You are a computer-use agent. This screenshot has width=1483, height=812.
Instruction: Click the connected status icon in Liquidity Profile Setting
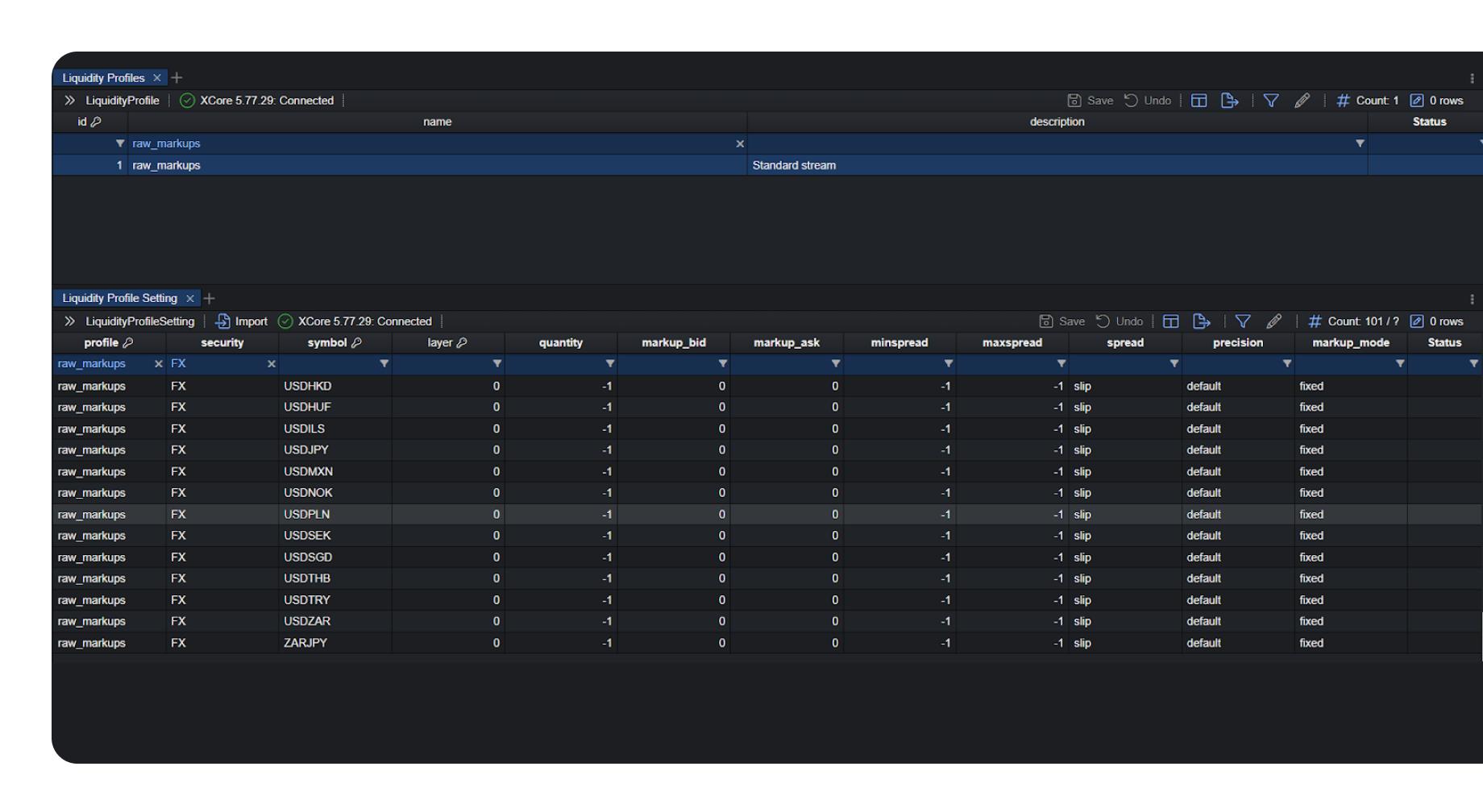[285, 321]
